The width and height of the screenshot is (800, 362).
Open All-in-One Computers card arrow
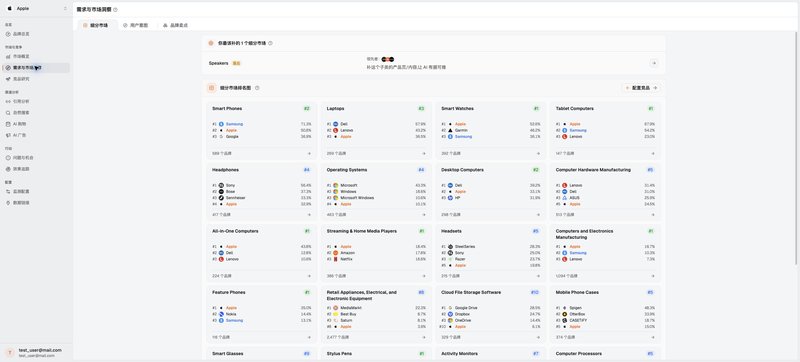click(309, 276)
